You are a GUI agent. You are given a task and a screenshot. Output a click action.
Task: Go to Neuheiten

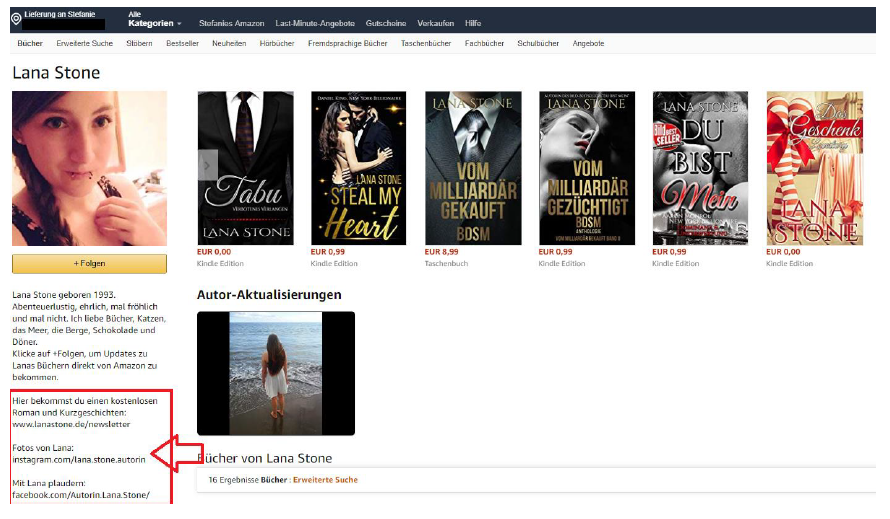[229, 43]
